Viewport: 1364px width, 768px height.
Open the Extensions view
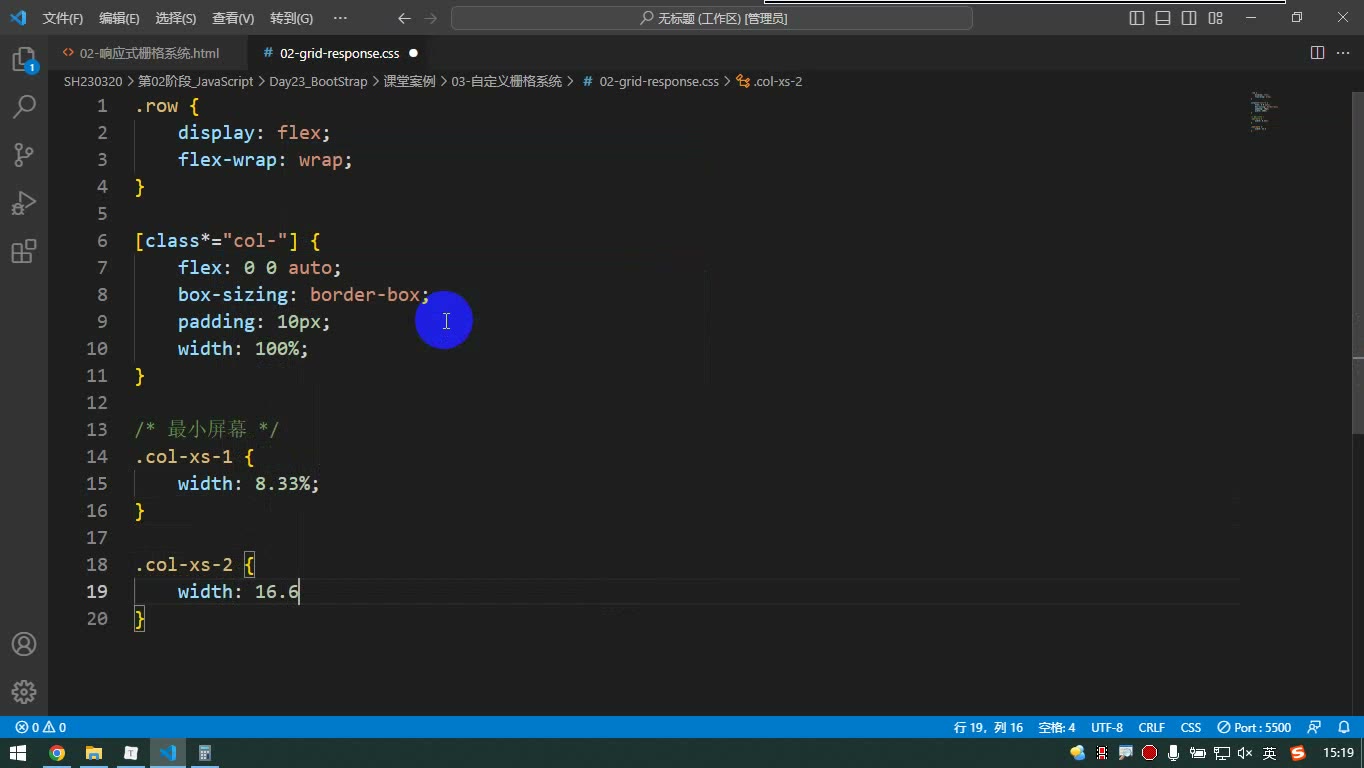click(24, 251)
